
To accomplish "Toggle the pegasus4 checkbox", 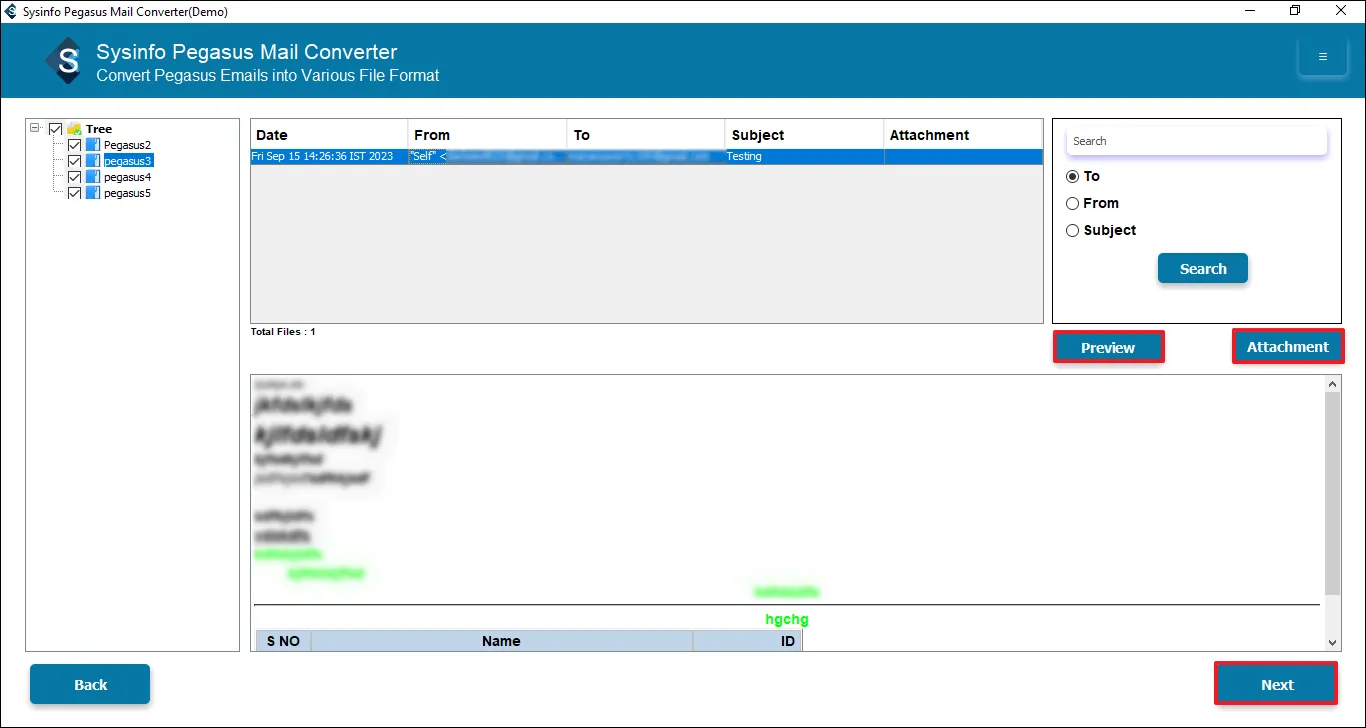I will click(74, 177).
